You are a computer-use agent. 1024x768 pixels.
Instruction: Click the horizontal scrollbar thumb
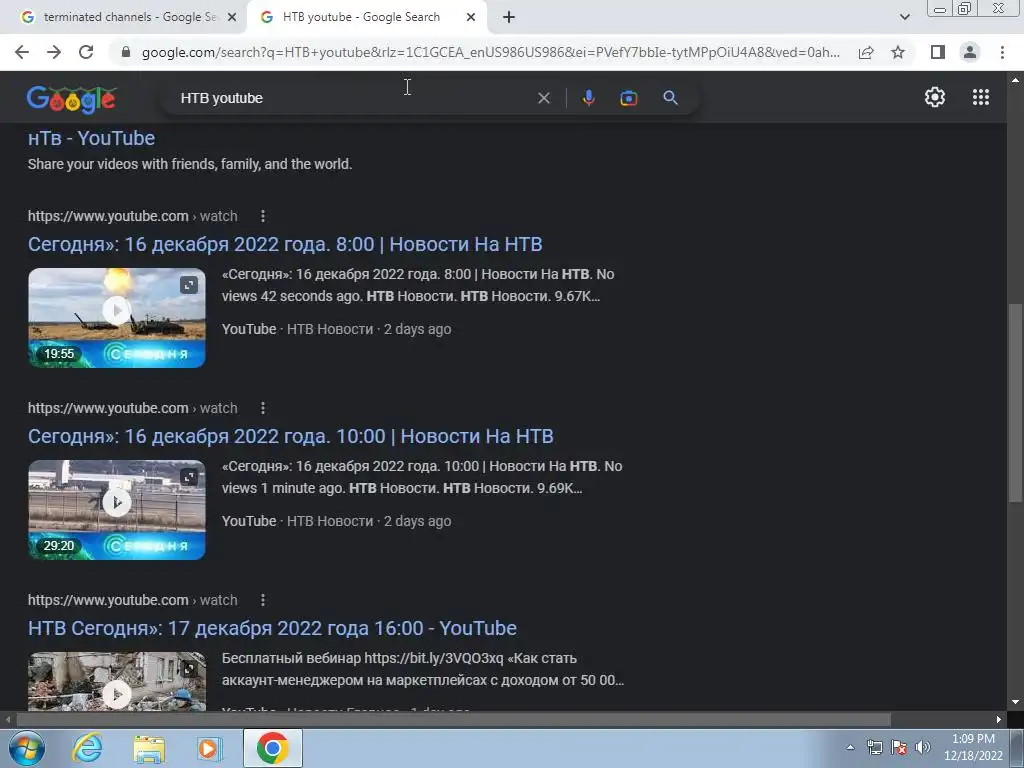tap(453, 720)
